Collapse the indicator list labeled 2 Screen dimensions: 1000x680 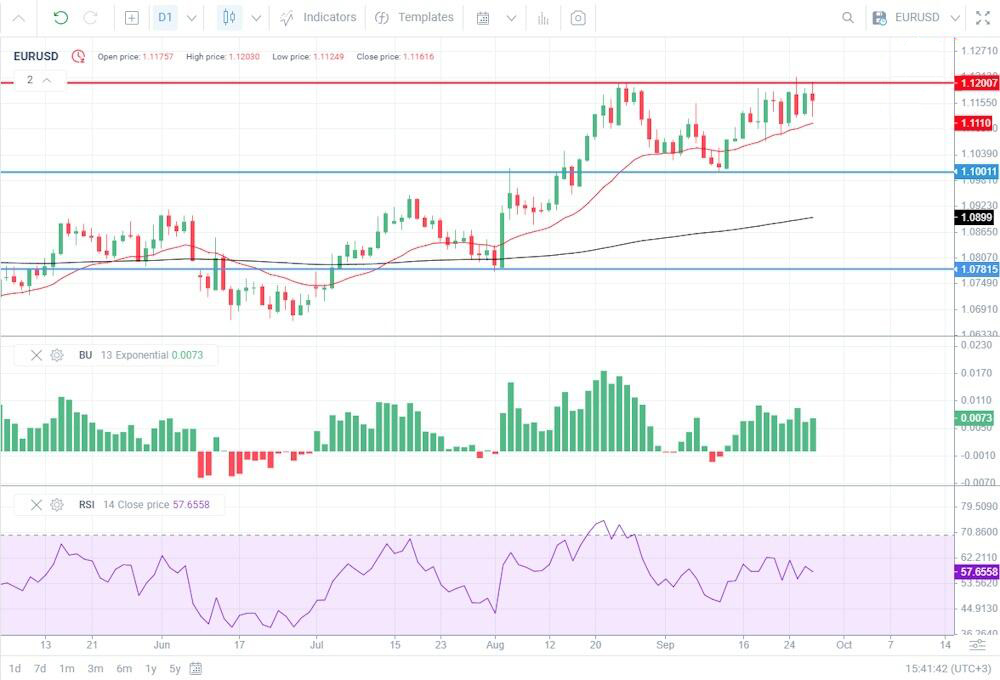47,80
